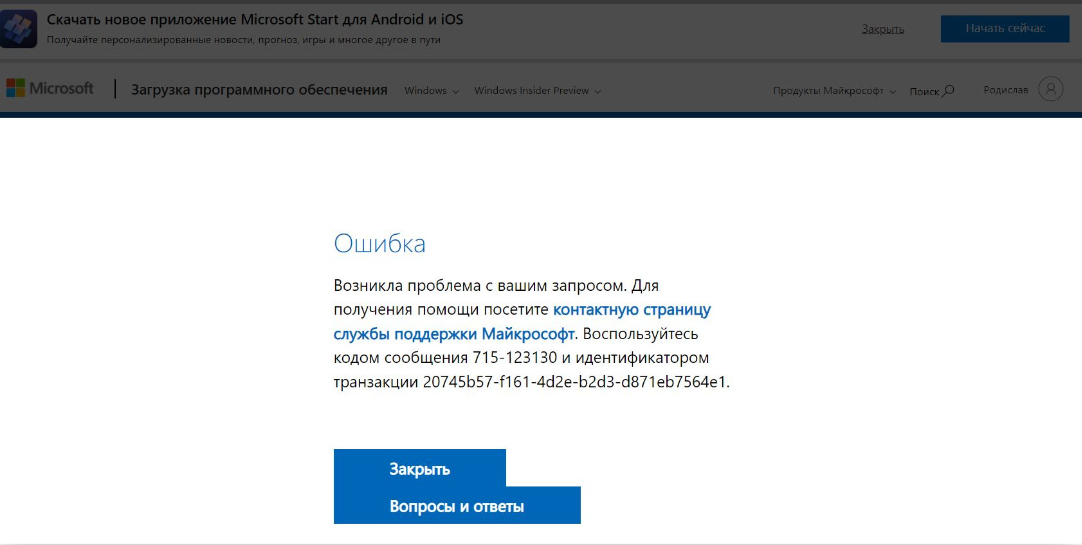Open the Вопросы и ответы button
This screenshot has width=1082, height=545.
[457, 506]
